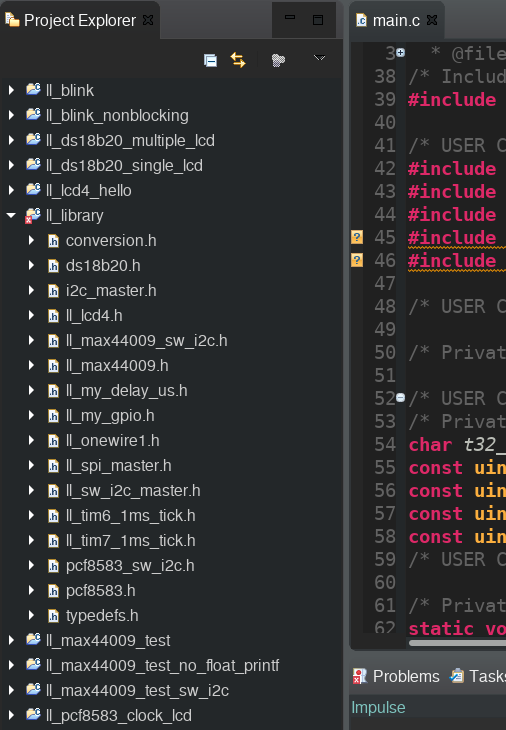The height and width of the screenshot is (730, 506).
Task: Open the Project Explorer view menu chevron
Action: tap(319, 58)
